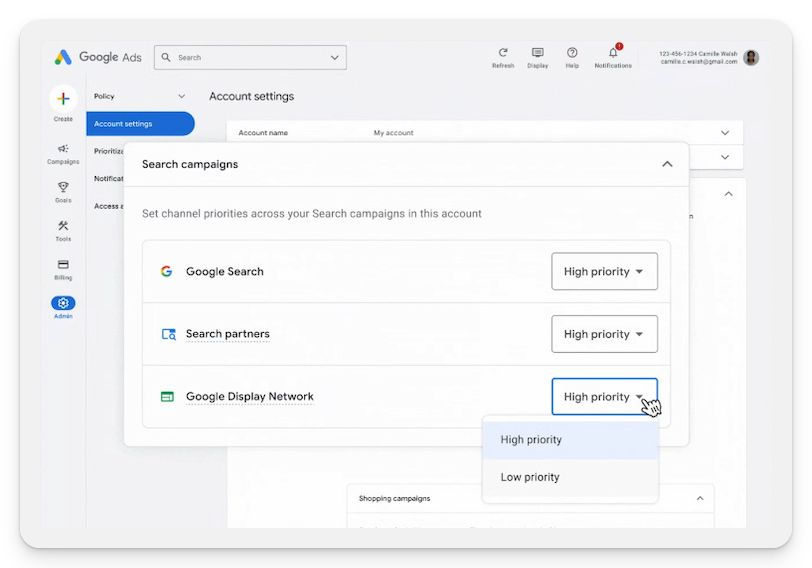Image resolution: width=812 pixels, height=568 pixels.
Task: Click the Search campaigns title
Action: click(x=190, y=164)
